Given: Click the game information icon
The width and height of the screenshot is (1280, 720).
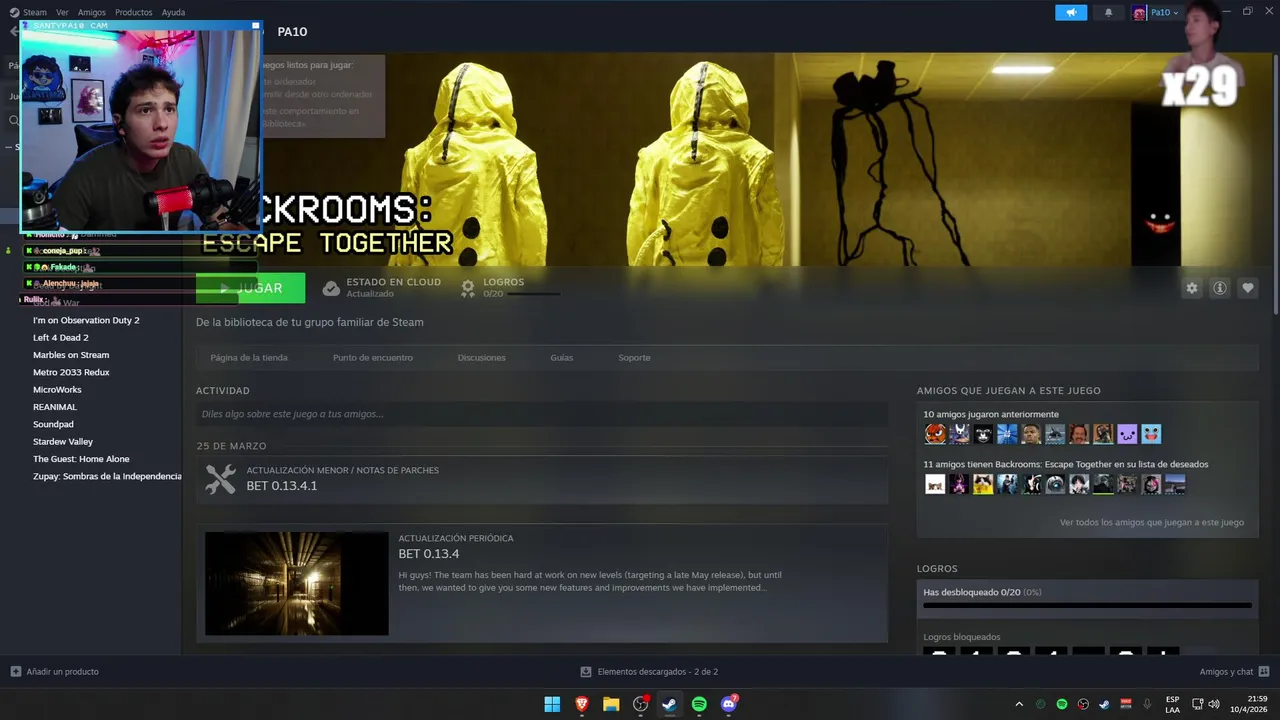Looking at the screenshot, I should 1220,288.
